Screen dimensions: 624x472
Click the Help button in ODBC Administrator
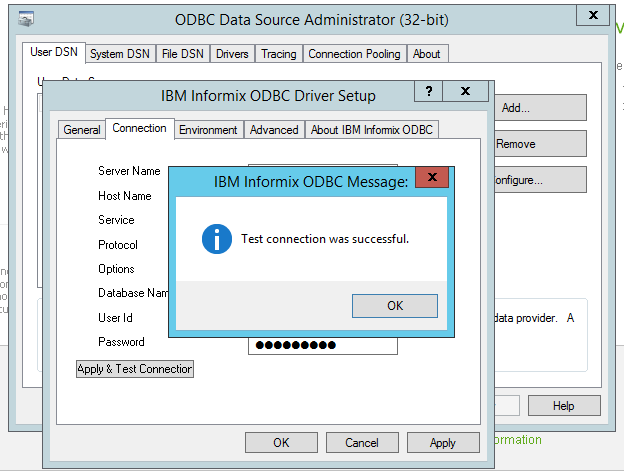point(564,406)
